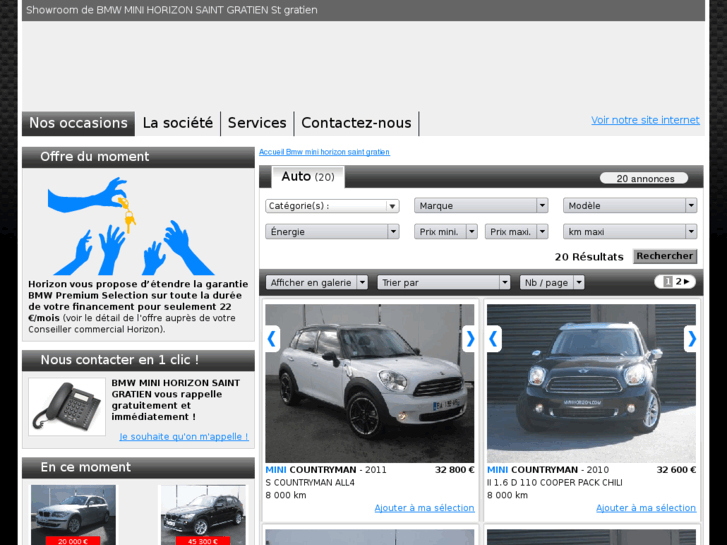The image size is (727, 545).
Task: Show previous photo of white Mini Countryman
Action: pos(272,339)
